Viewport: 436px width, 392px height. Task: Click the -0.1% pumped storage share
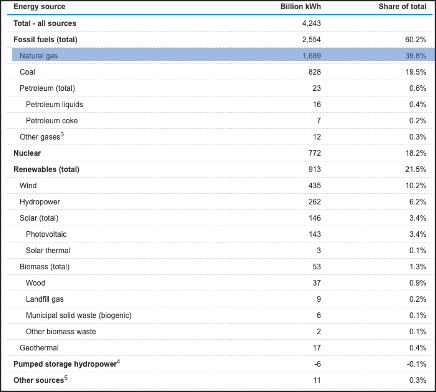pos(416,364)
